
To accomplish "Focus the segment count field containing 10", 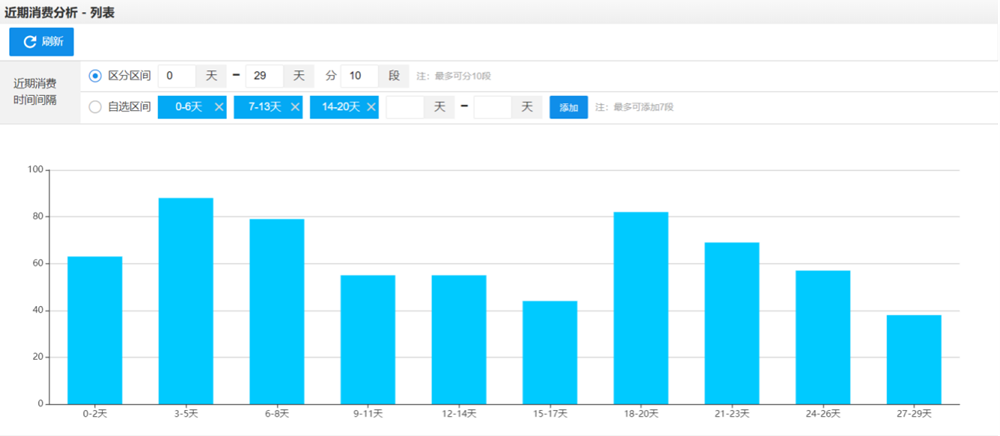I will coord(359,76).
